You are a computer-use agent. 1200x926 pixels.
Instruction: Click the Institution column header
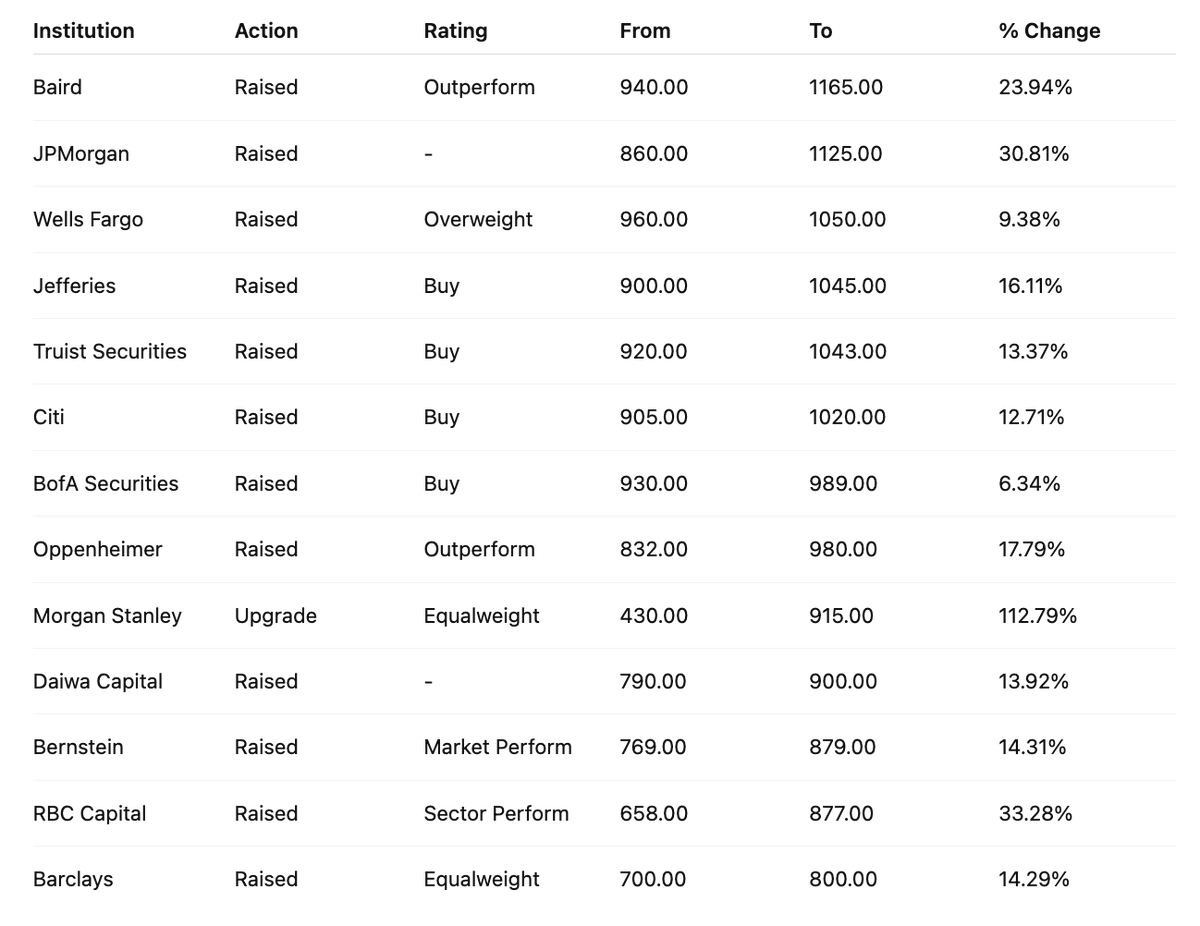83,31
